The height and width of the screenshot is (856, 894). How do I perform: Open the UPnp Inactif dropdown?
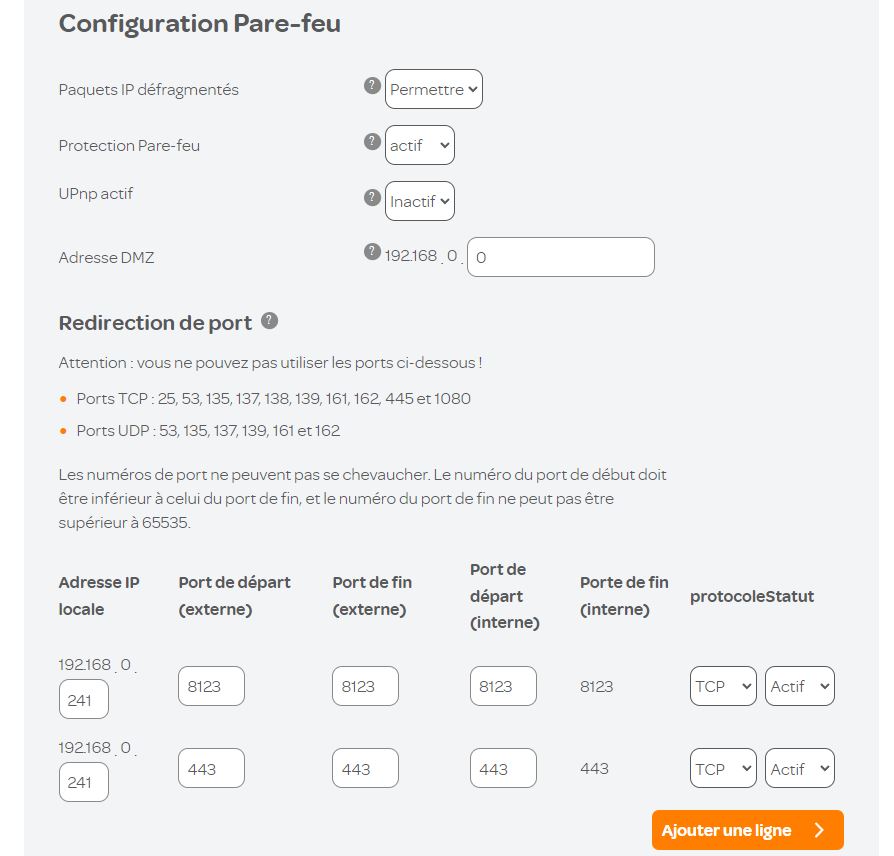(420, 201)
